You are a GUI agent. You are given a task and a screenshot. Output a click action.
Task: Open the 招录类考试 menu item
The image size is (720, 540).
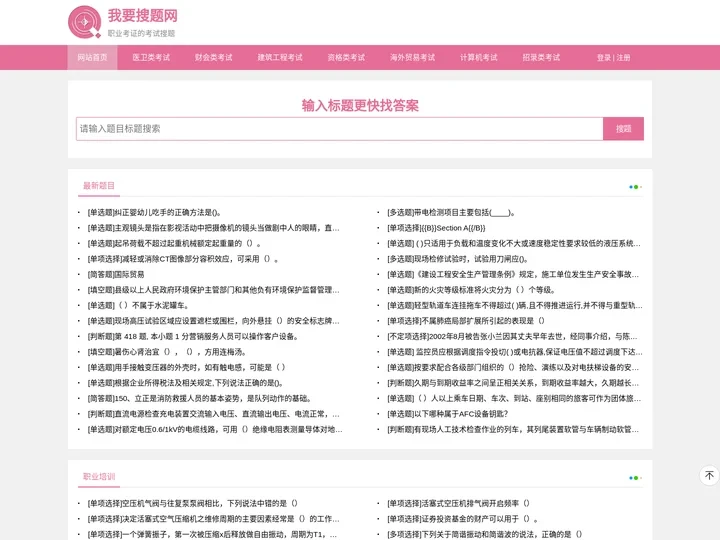point(541,57)
